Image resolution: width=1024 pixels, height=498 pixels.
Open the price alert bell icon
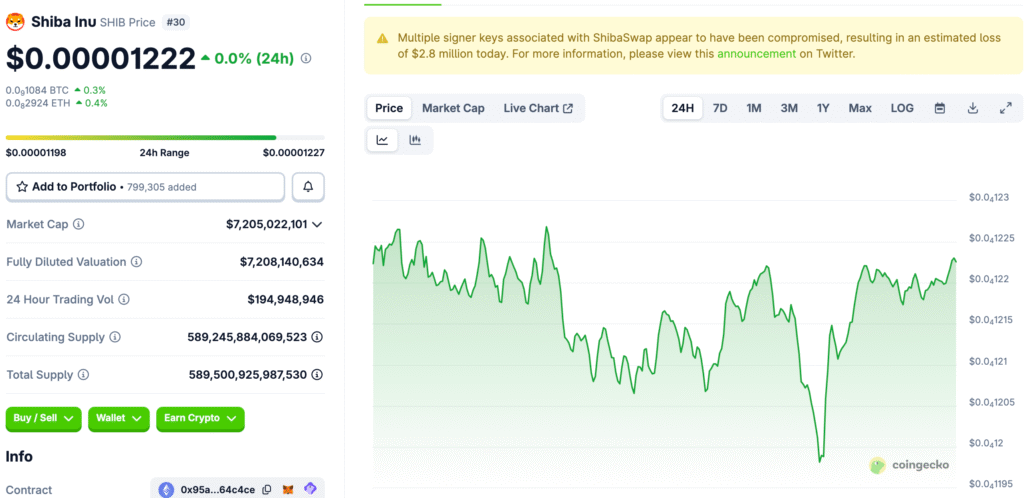click(x=308, y=187)
